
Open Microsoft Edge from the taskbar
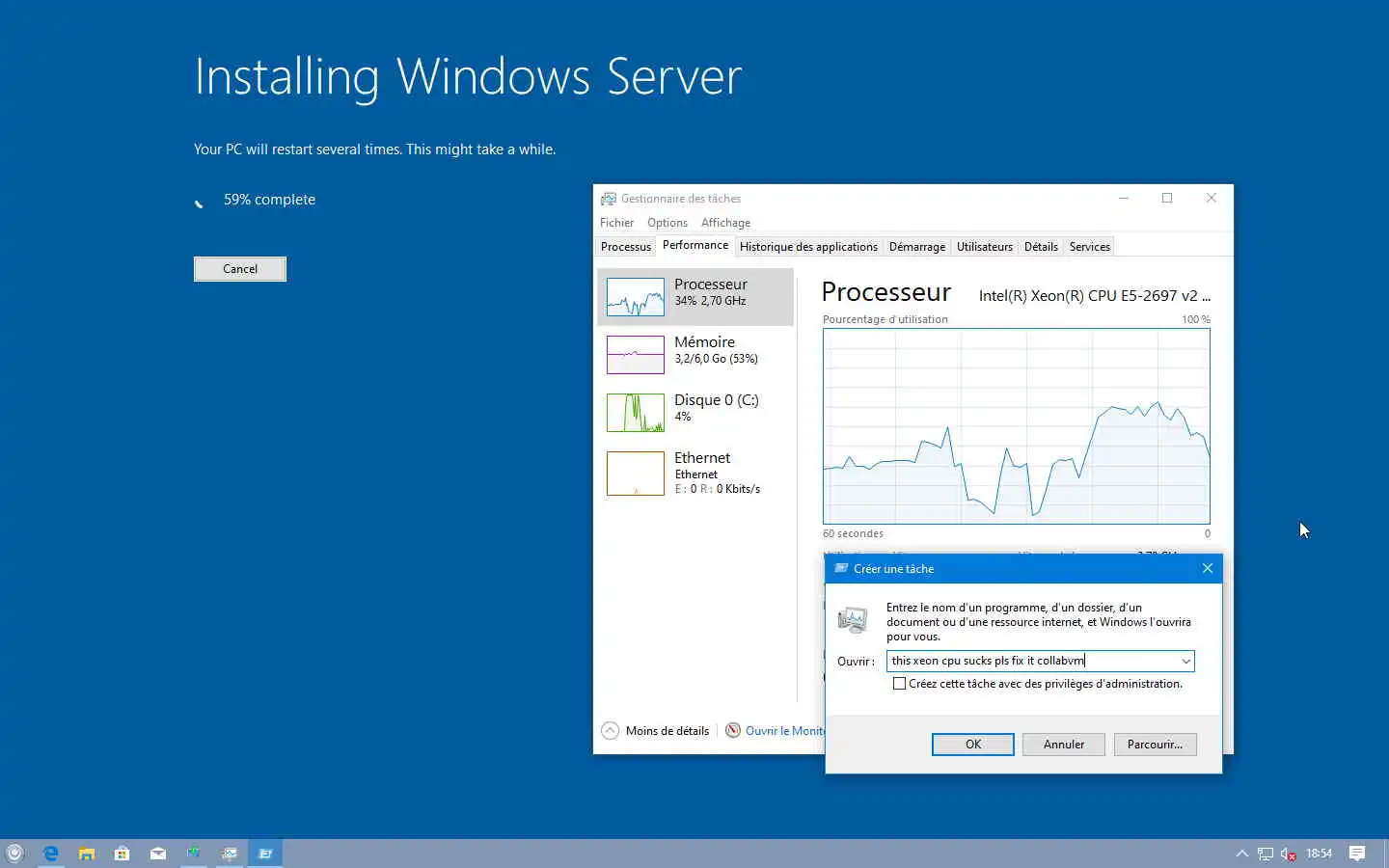pos(50,853)
